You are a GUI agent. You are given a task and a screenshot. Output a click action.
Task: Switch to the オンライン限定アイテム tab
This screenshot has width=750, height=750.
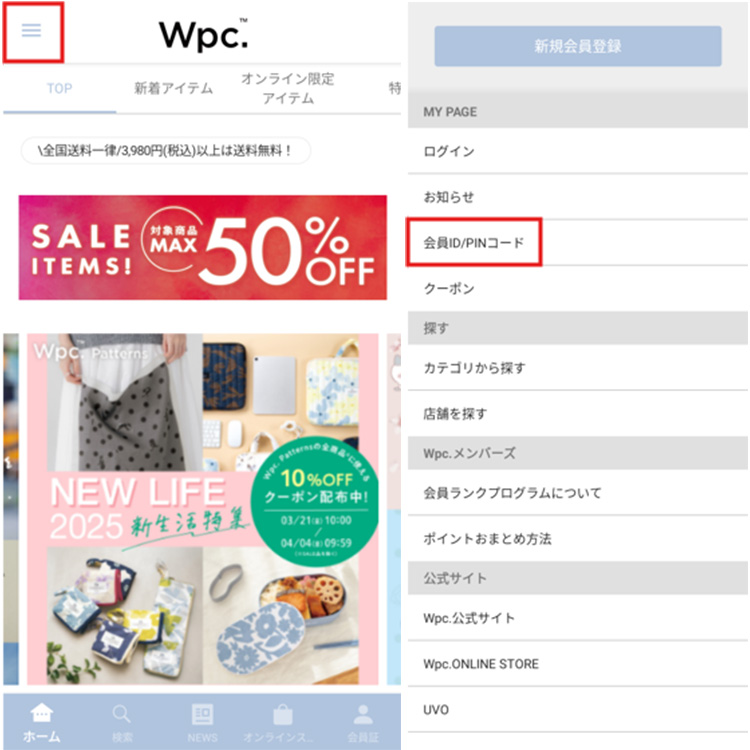click(x=287, y=88)
